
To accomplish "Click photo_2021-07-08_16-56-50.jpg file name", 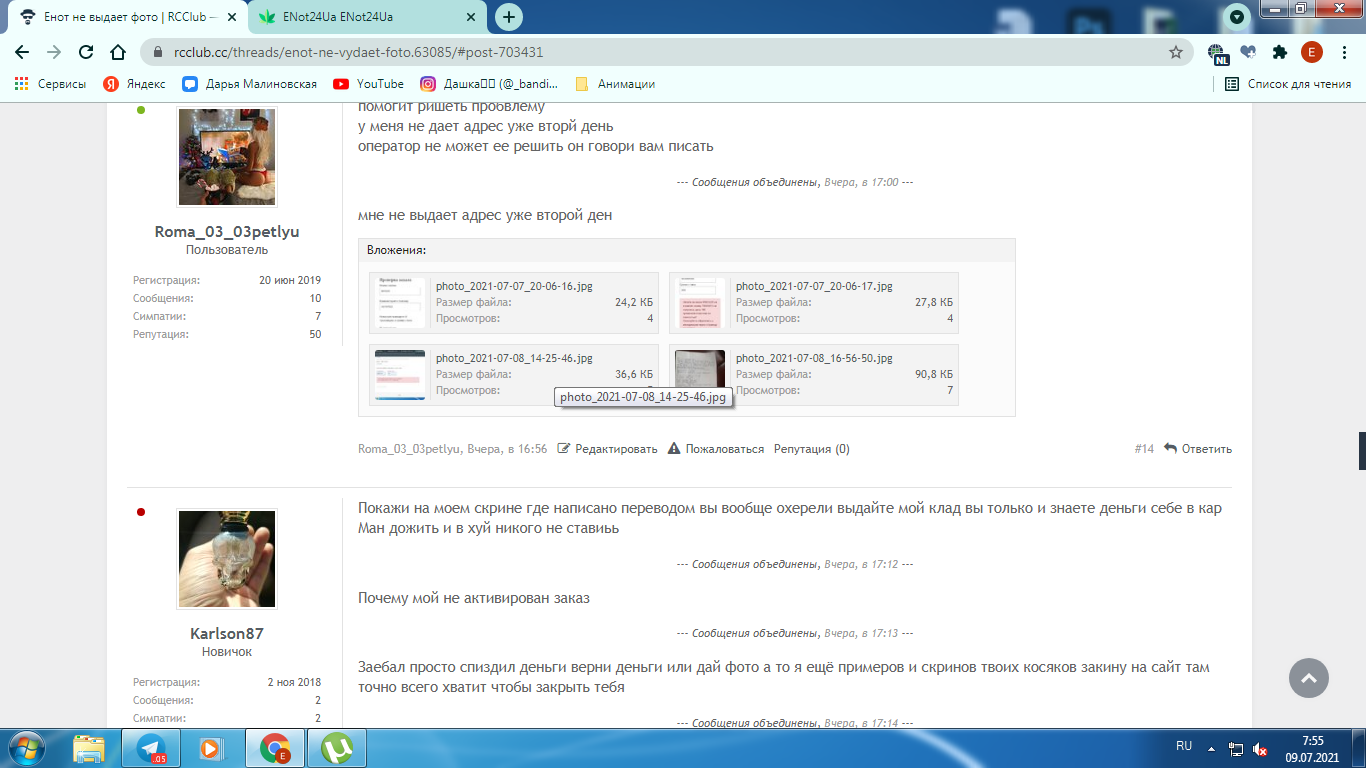I will pos(814,358).
